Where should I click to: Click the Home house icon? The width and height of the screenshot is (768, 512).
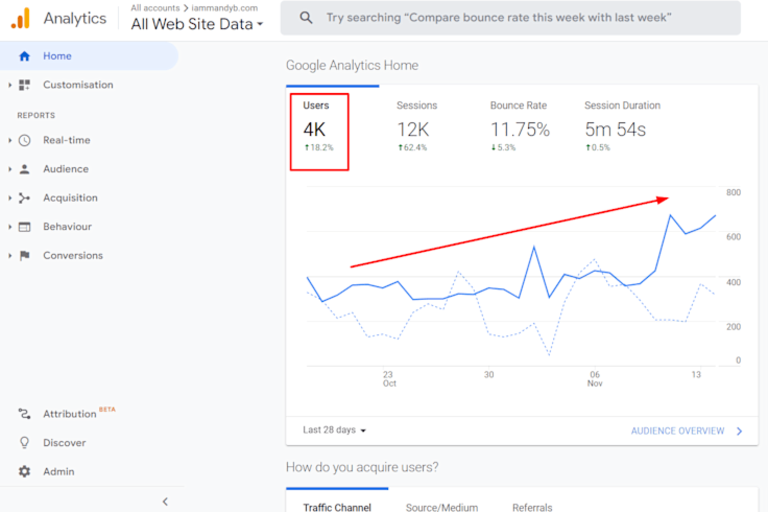coord(24,56)
